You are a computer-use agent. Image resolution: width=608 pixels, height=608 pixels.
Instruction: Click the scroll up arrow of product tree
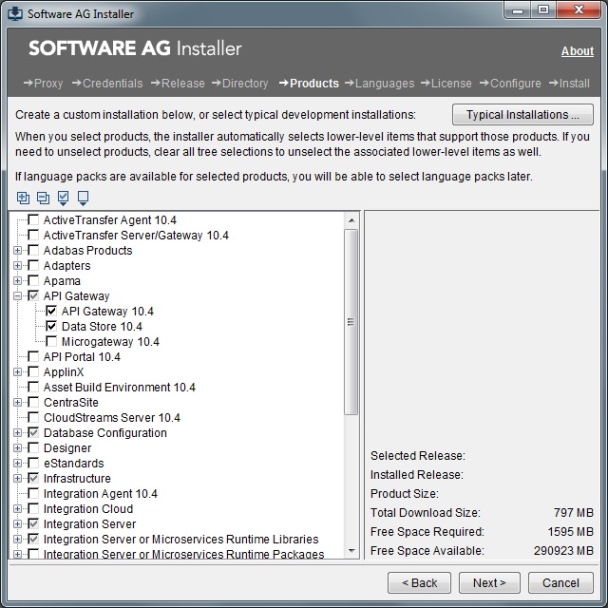pyautogui.click(x=351, y=220)
